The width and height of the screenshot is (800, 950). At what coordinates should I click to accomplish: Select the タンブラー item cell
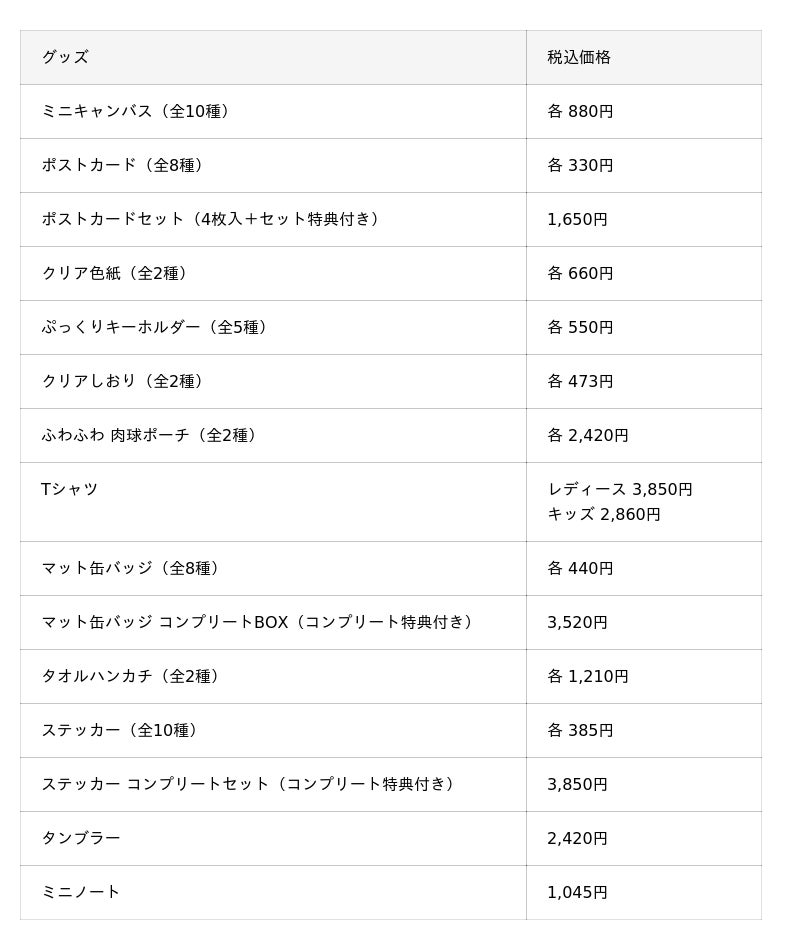click(273, 839)
